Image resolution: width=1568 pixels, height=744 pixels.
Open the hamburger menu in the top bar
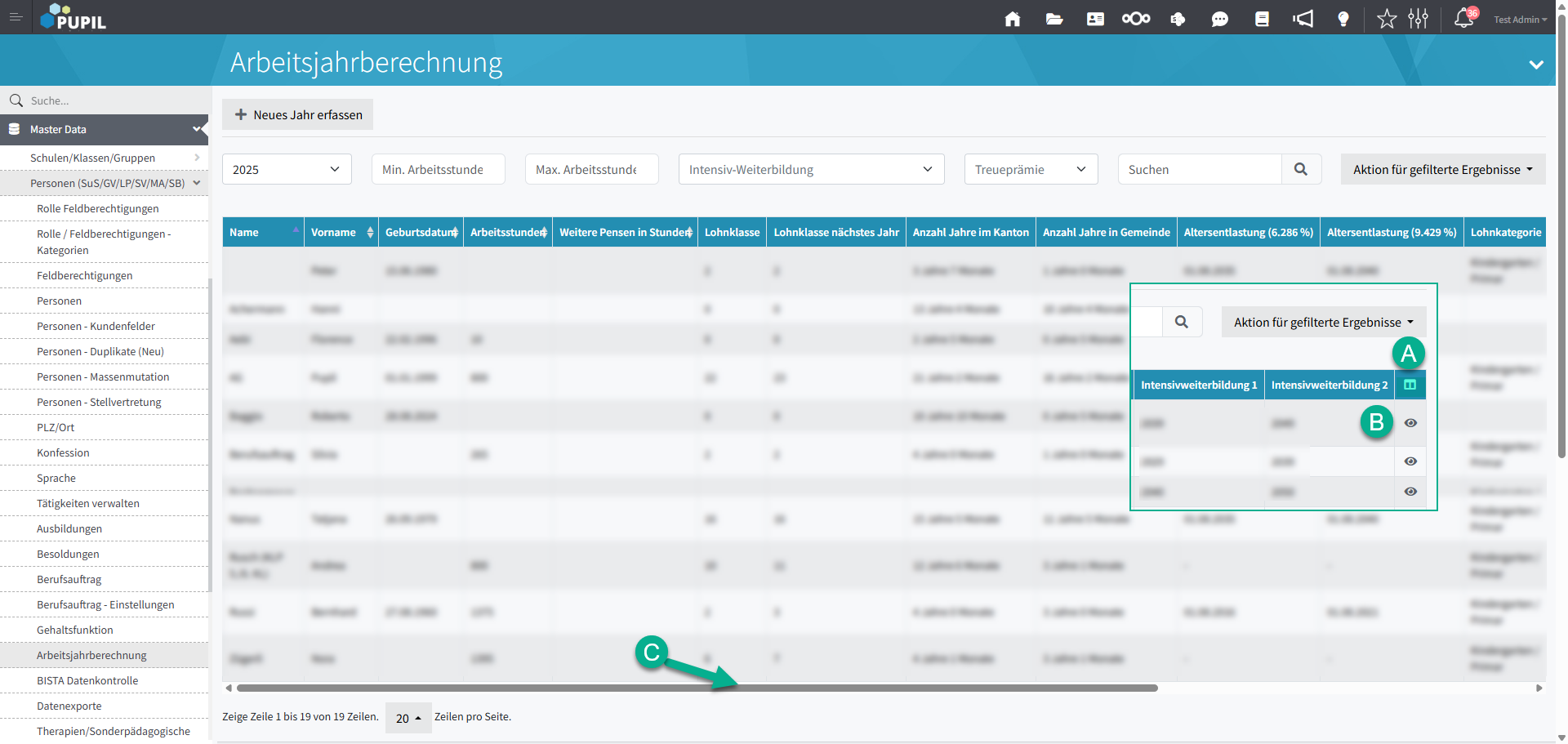16,17
